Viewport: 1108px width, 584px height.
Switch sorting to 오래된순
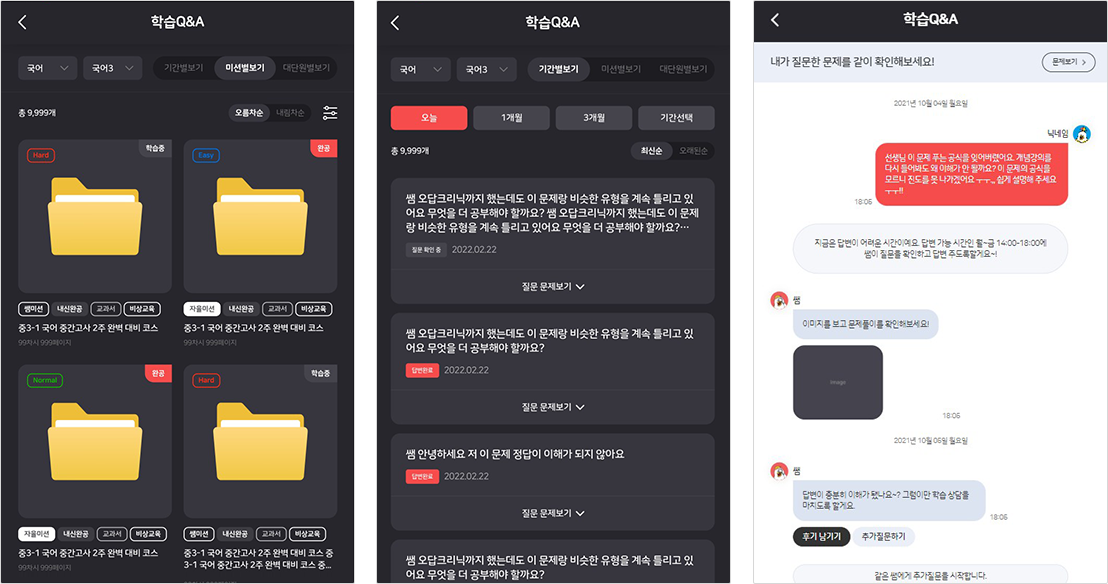point(692,151)
